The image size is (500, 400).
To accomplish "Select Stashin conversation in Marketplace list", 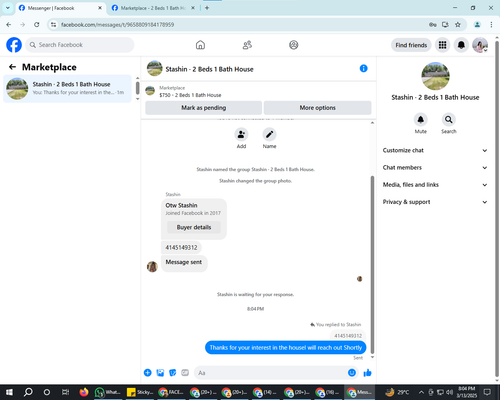I will pyautogui.click(x=68, y=89).
